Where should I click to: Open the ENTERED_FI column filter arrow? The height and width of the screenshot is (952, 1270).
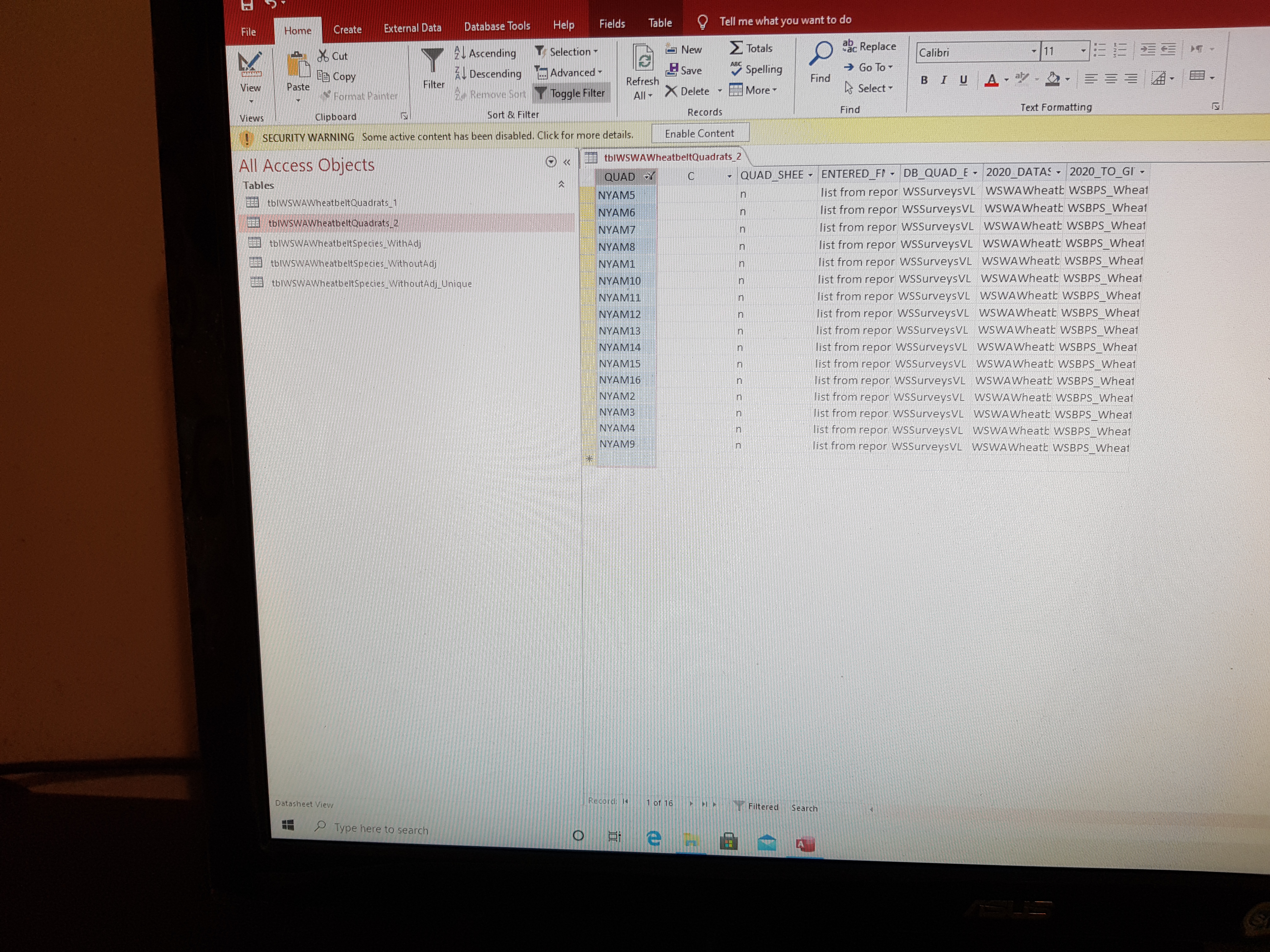click(892, 173)
